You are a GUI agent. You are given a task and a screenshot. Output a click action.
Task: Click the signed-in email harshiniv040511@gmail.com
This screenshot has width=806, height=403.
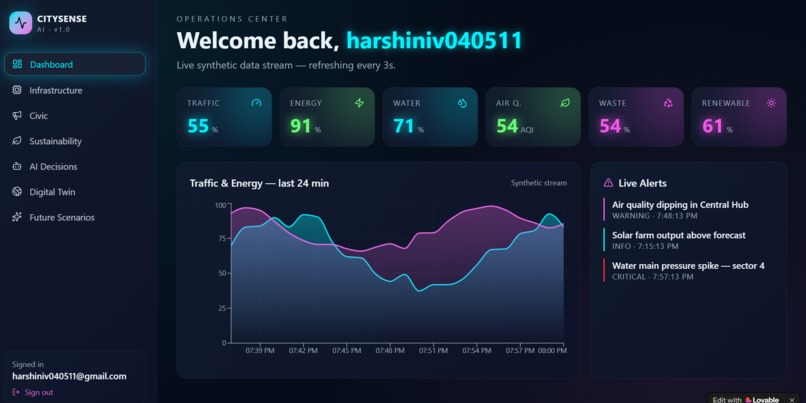[69, 376]
